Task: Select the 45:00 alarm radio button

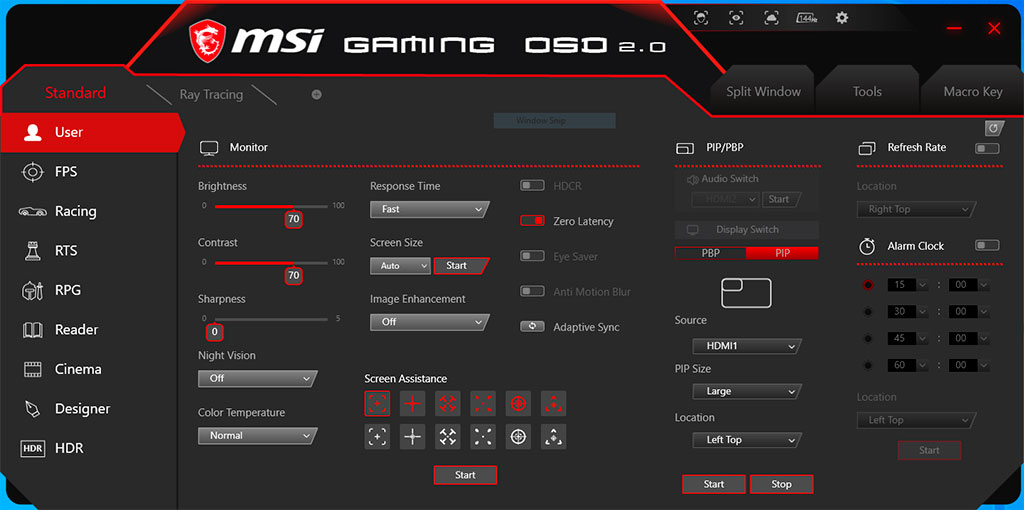Action: pos(868,338)
